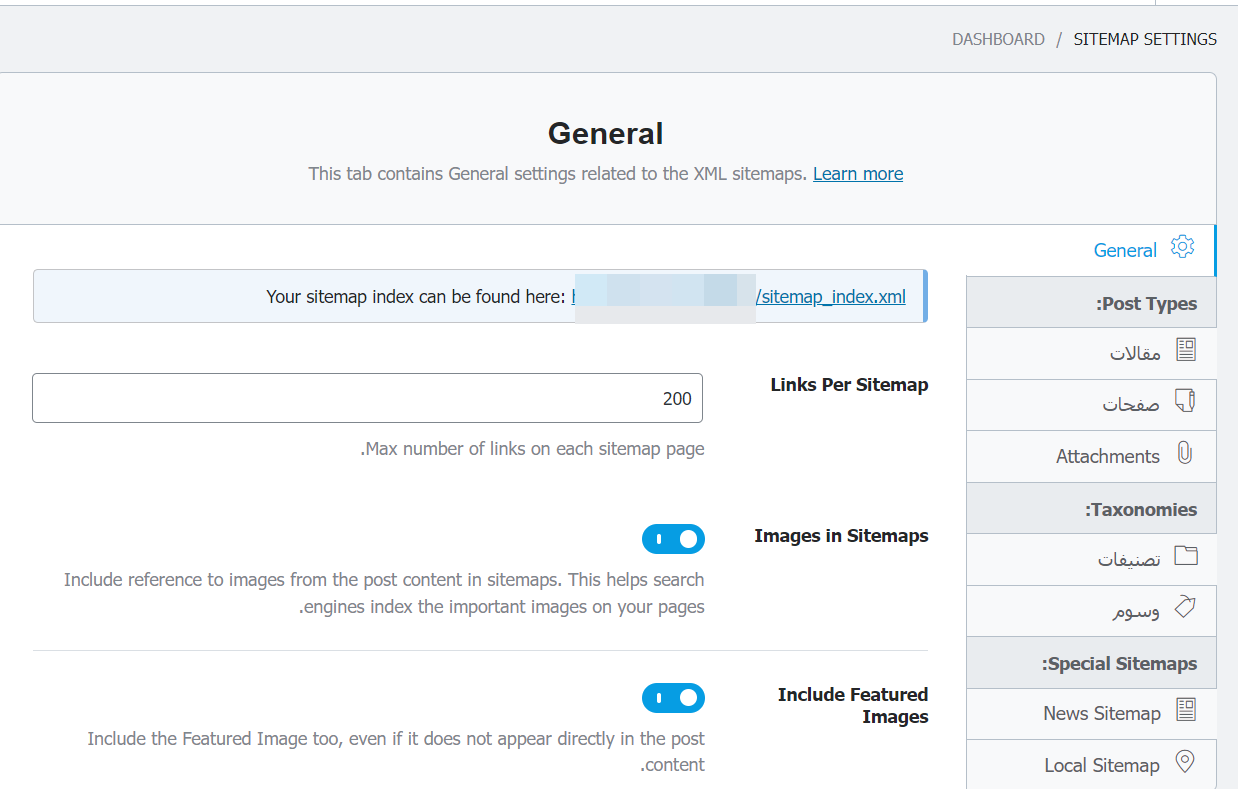Go to Dashboard breadcrumb
1238x789 pixels.
(997, 40)
